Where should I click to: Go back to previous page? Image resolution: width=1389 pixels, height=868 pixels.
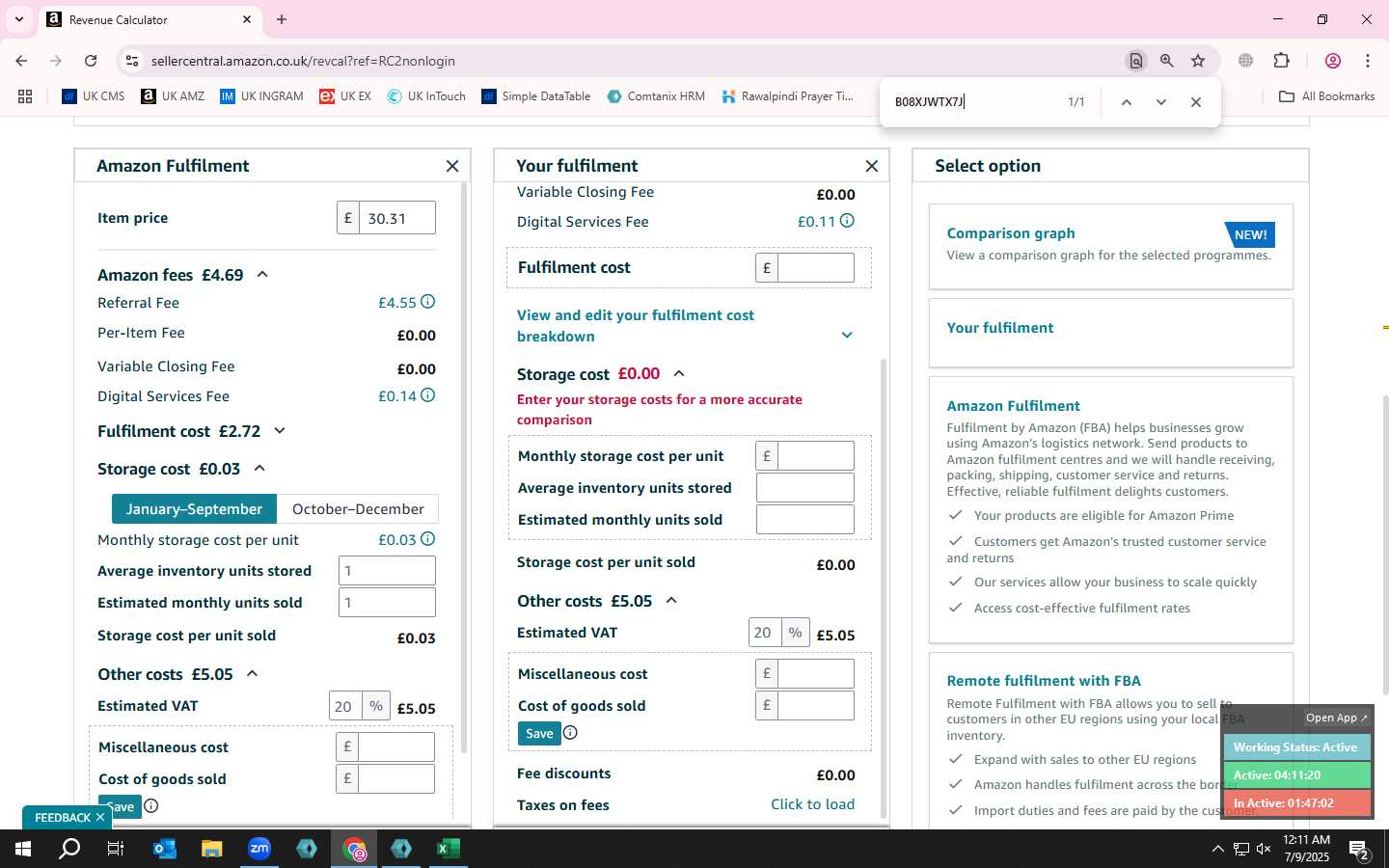[x=21, y=61]
